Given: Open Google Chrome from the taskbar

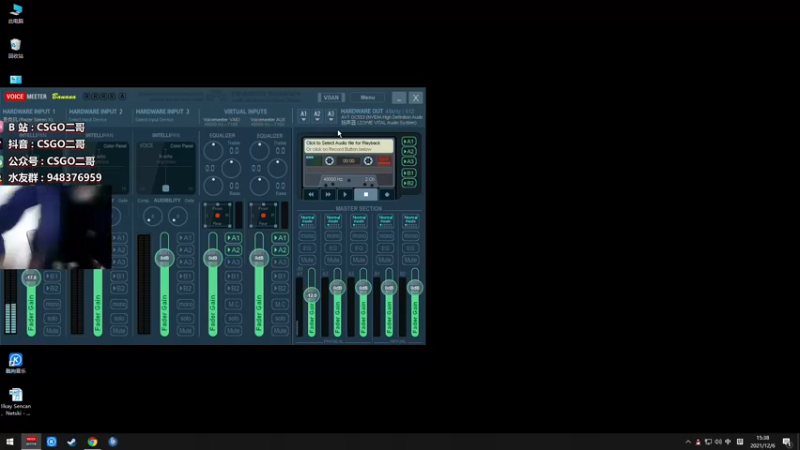Looking at the screenshot, I should point(92,442).
